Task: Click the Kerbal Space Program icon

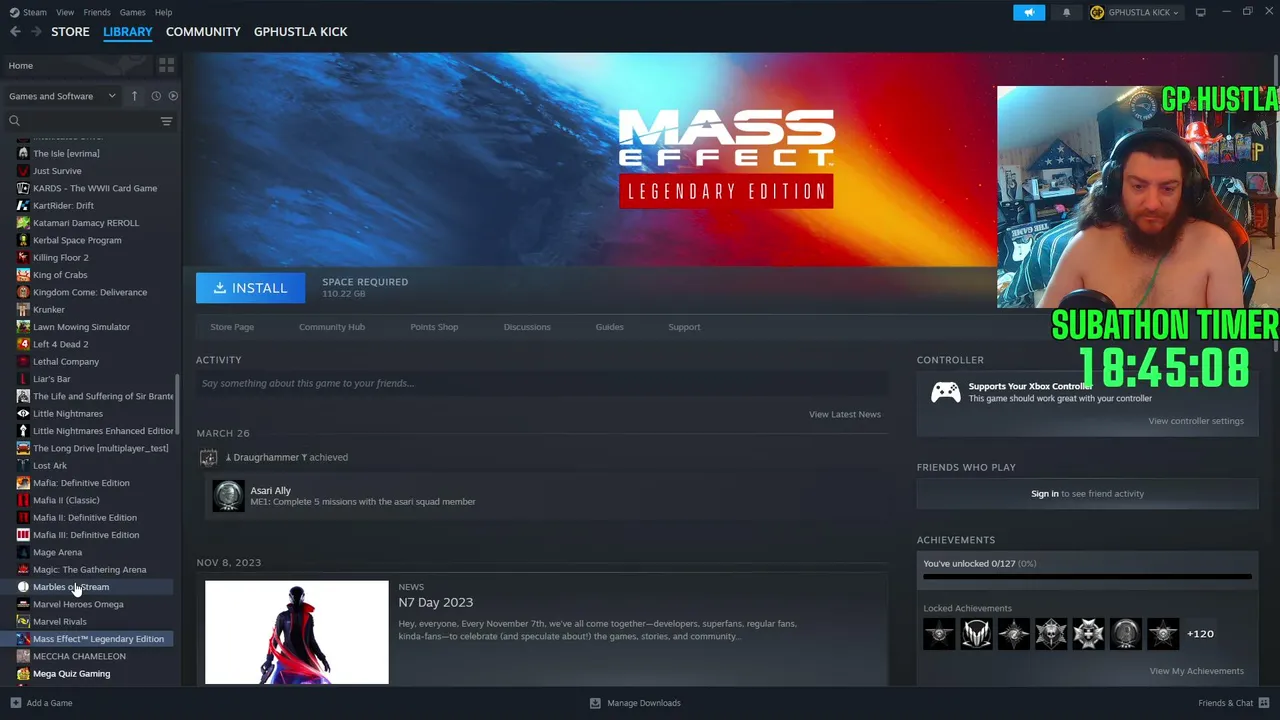Action: point(23,240)
